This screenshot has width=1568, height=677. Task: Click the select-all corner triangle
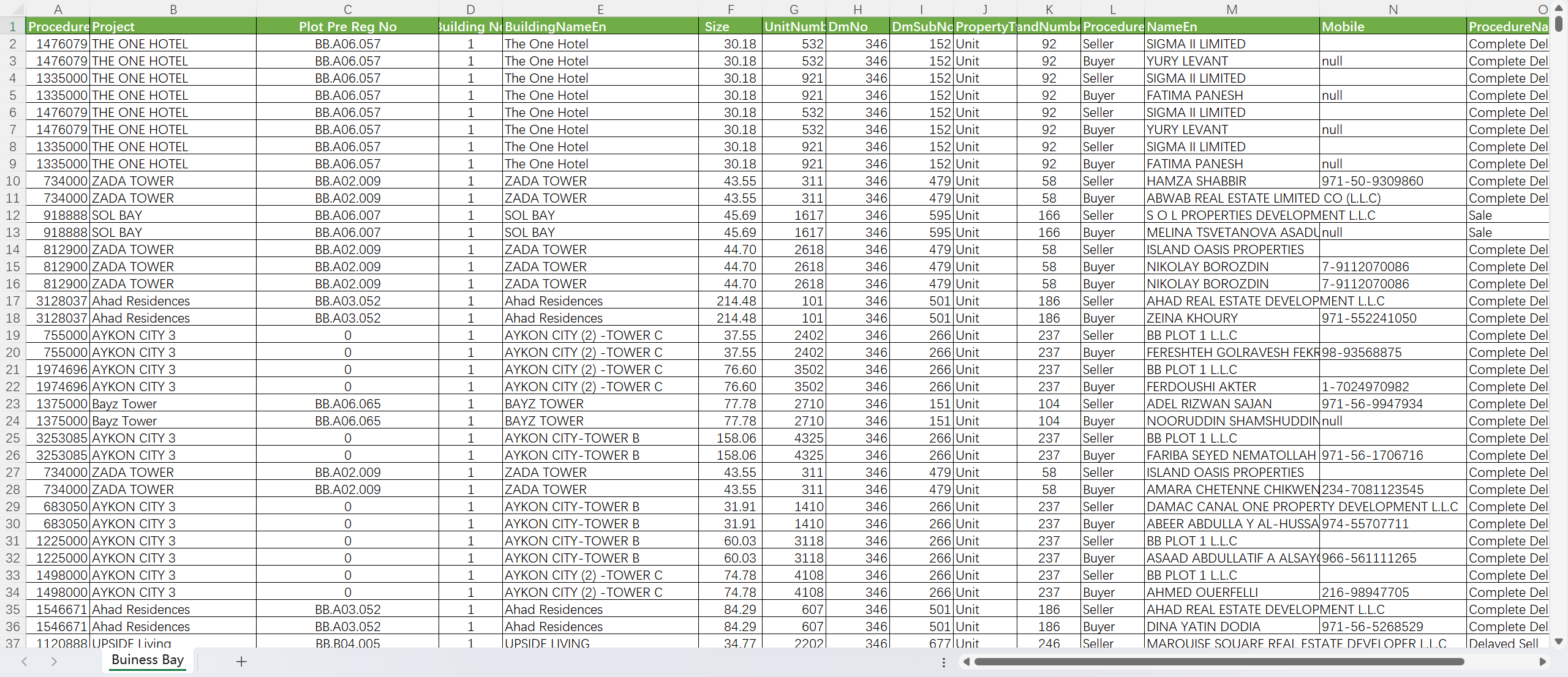click(x=17, y=9)
